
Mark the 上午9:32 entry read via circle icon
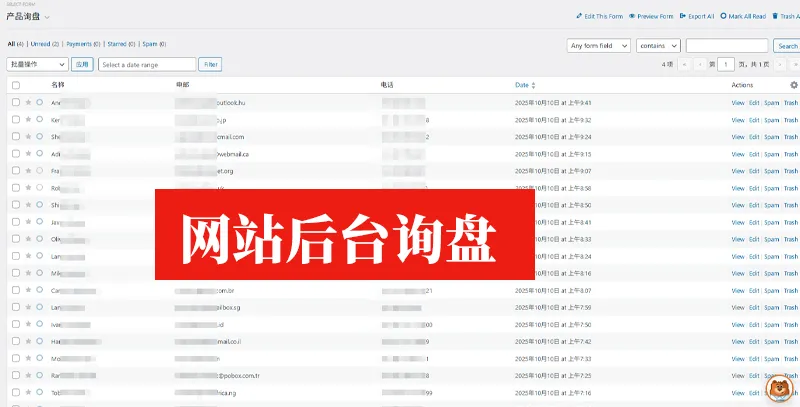pos(40,119)
